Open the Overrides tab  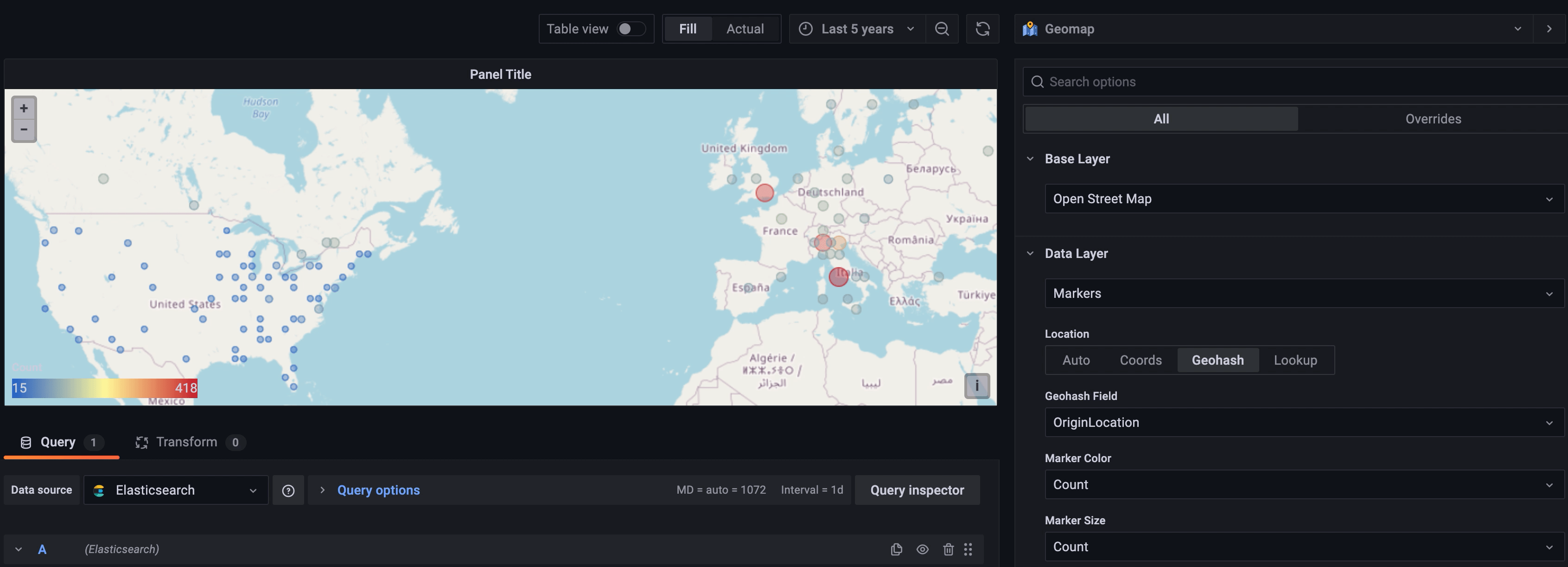point(1432,119)
